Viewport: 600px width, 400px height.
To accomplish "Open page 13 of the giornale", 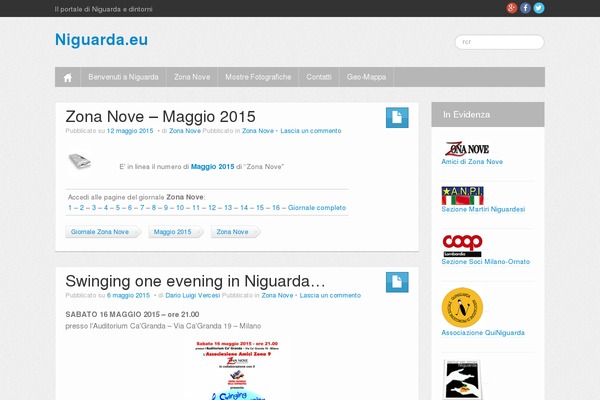I will (228, 208).
